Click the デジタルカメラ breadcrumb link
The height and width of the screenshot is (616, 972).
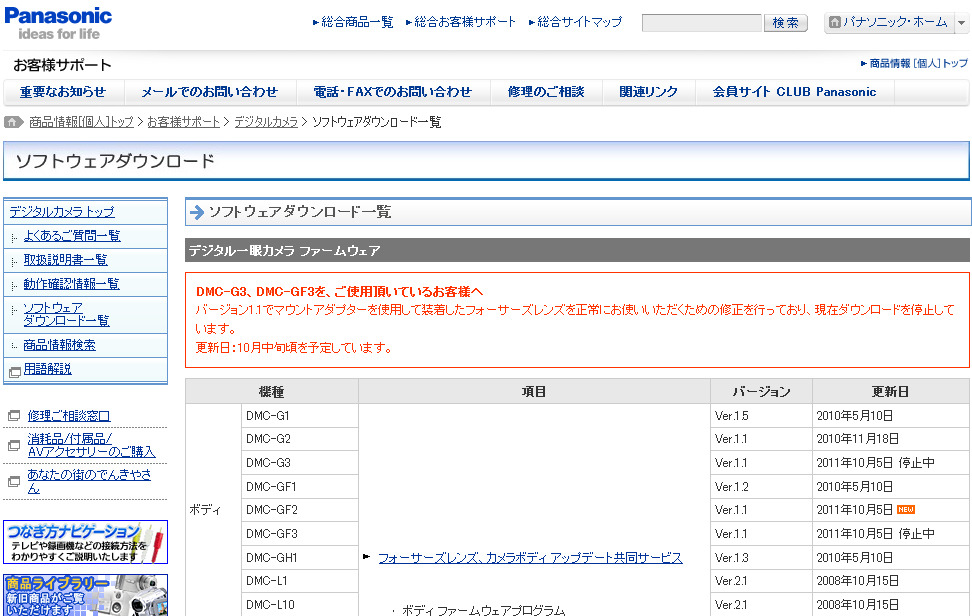(266, 122)
